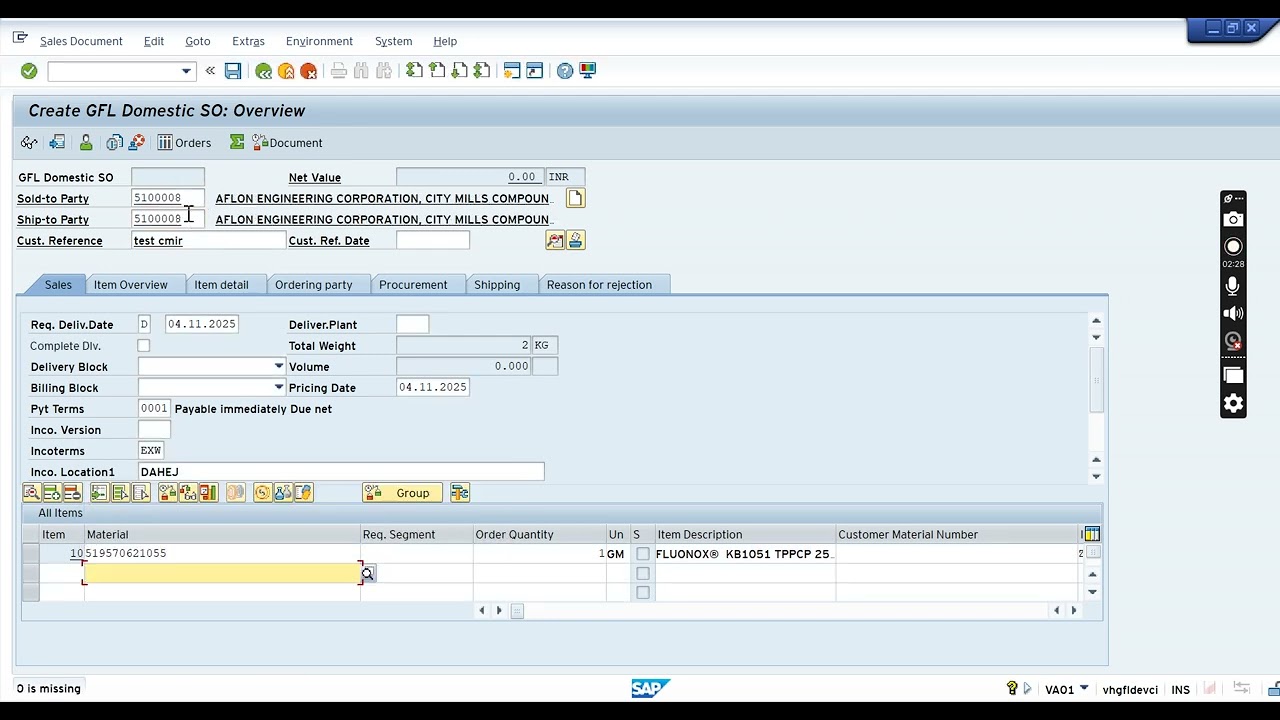This screenshot has width=1280, height=720.
Task: Switch to the Procurement tab
Action: coord(413,285)
